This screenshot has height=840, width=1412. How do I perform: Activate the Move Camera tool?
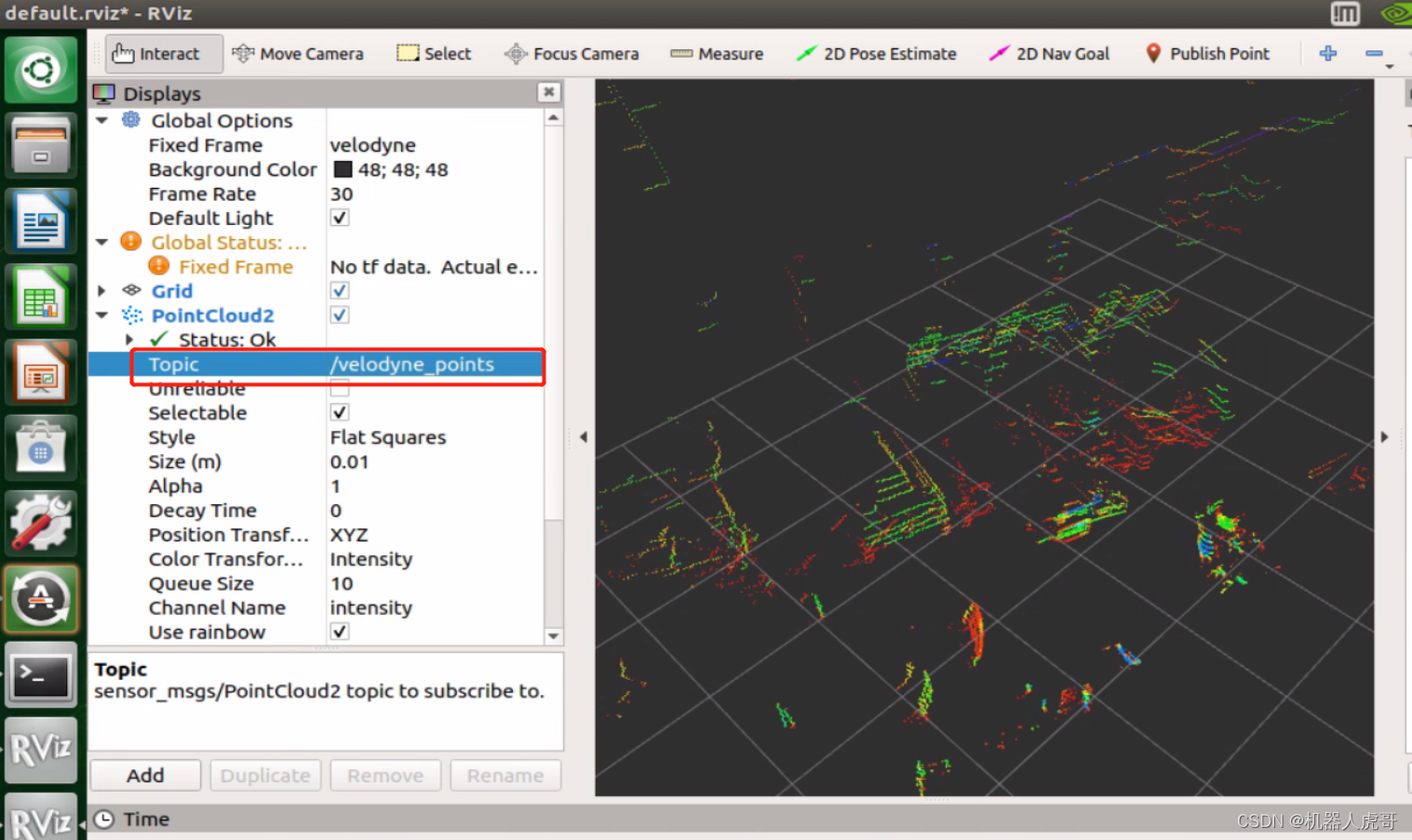[x=298, y=54]
